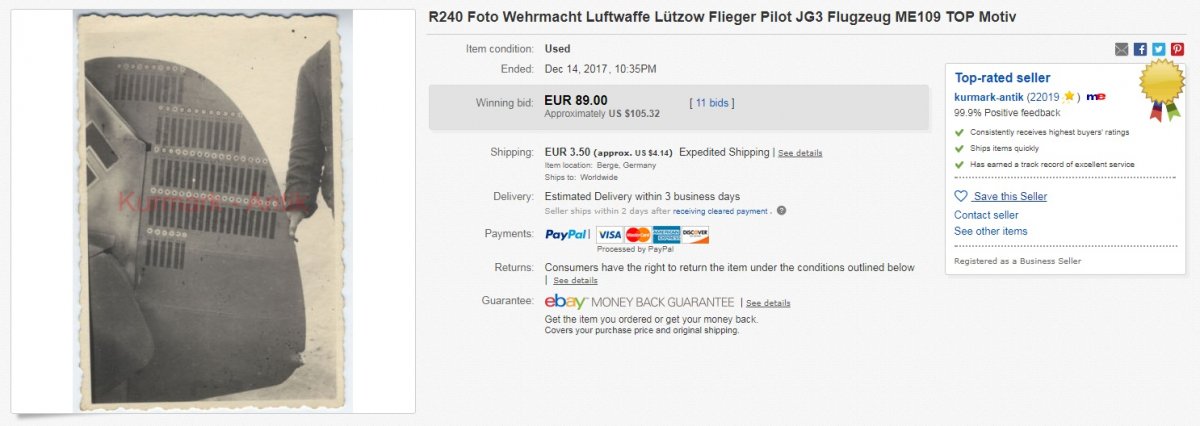Click the seller's 'me' page icon

pyautogui.click(x=1095, y=97)
